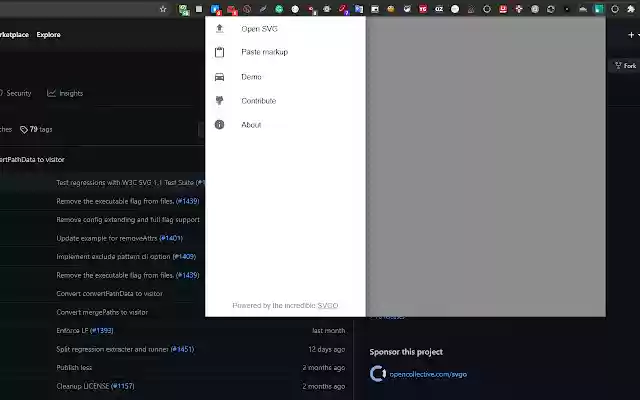Select Paste markup menu entry
This screenshot has height=400, width=640.
tap(285, 52)
